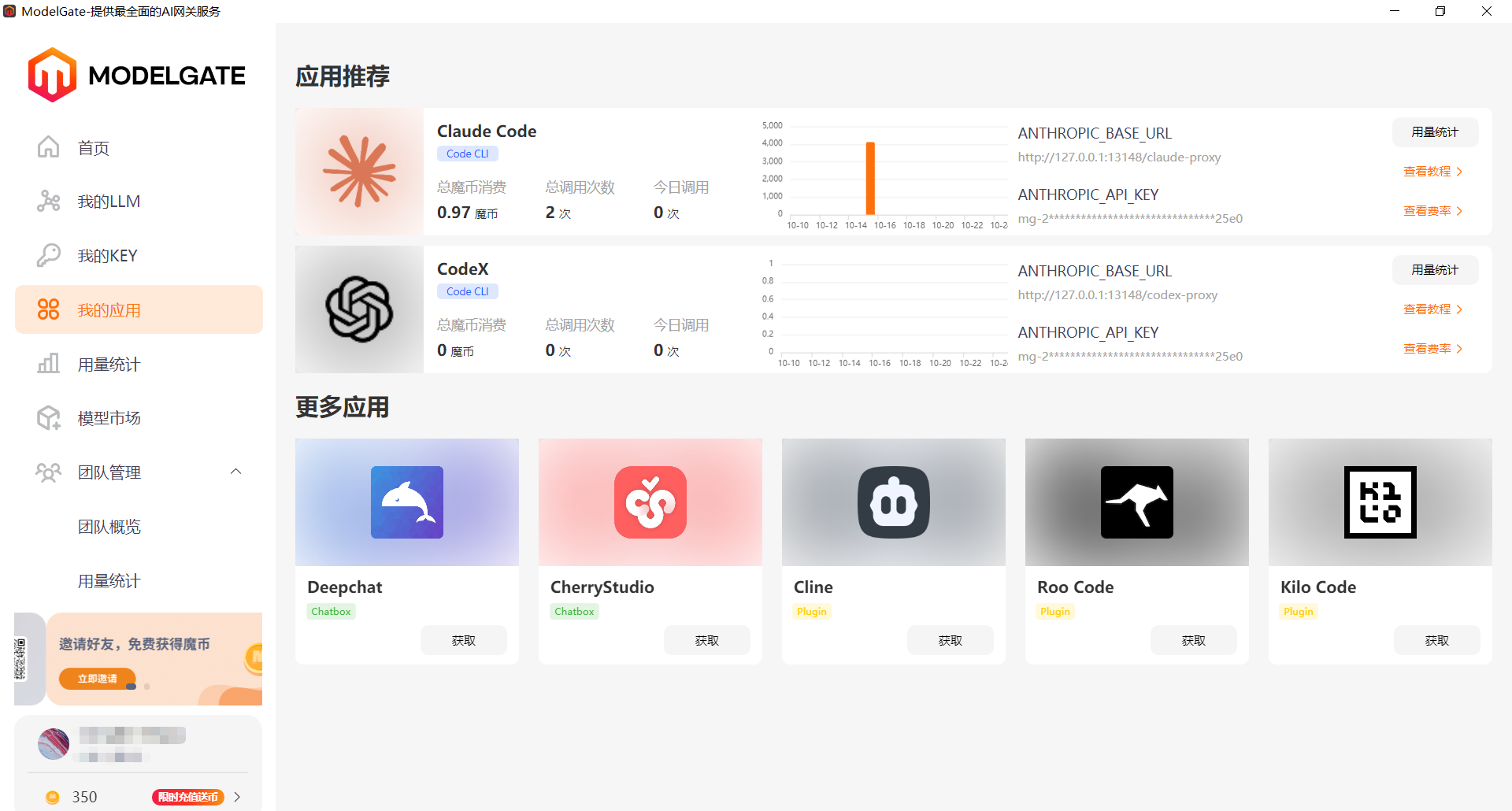Image resolution: width=1512 pixels, height=811 pixels.
Task: Click the gold coin balance icon
Action: click(x=53, y=797)
